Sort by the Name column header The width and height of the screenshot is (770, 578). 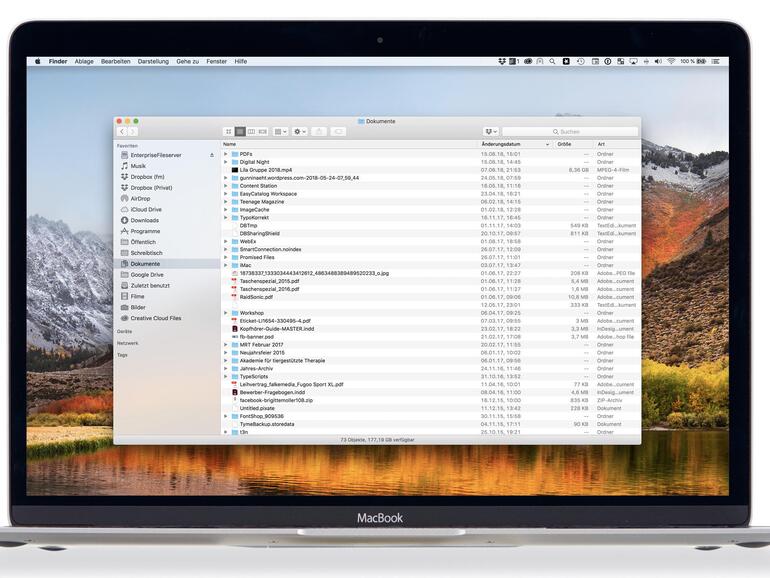tap(350, 144)
